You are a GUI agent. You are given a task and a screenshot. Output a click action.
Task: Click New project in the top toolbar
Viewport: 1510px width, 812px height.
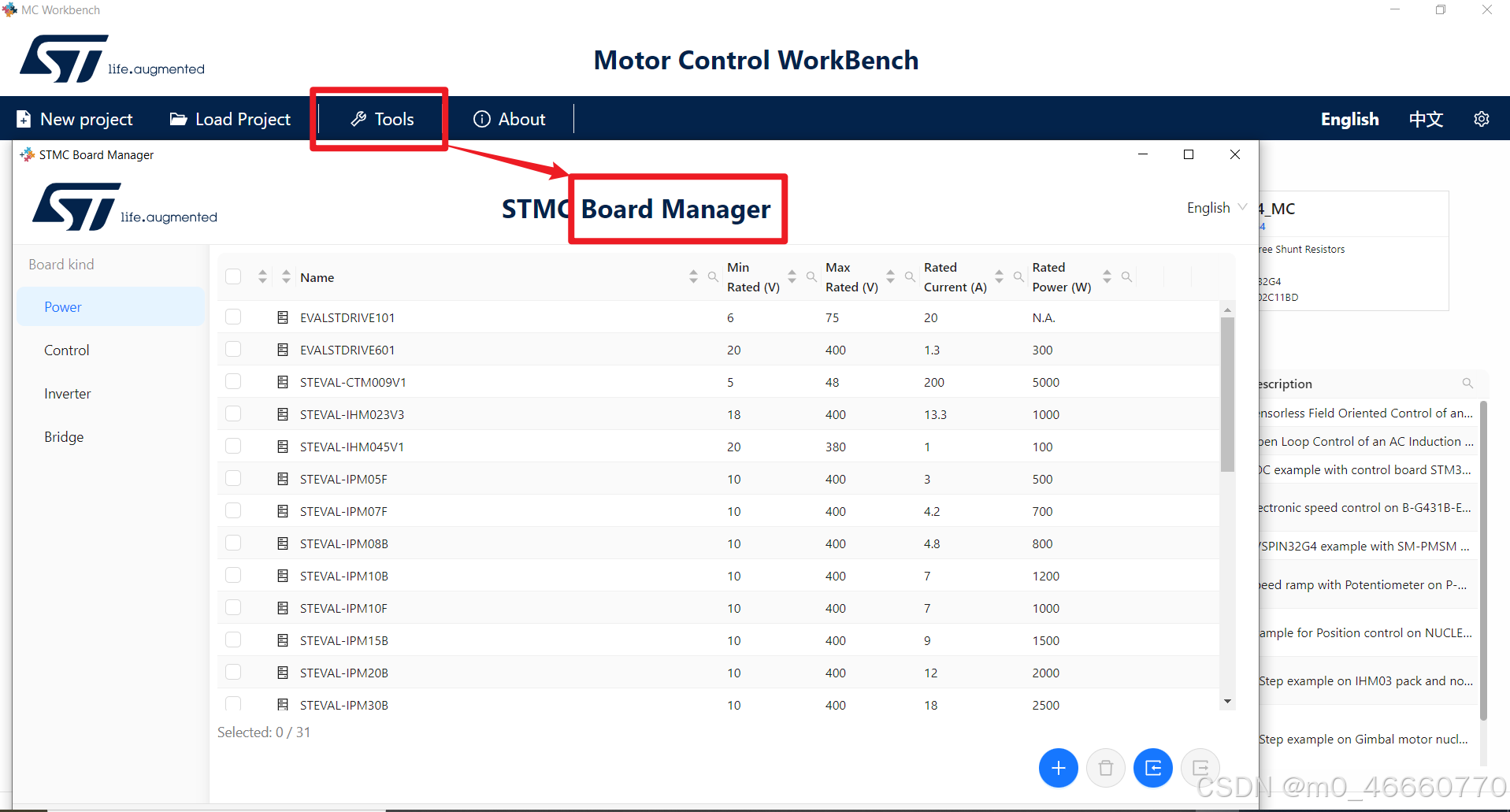tap(75, 119)
